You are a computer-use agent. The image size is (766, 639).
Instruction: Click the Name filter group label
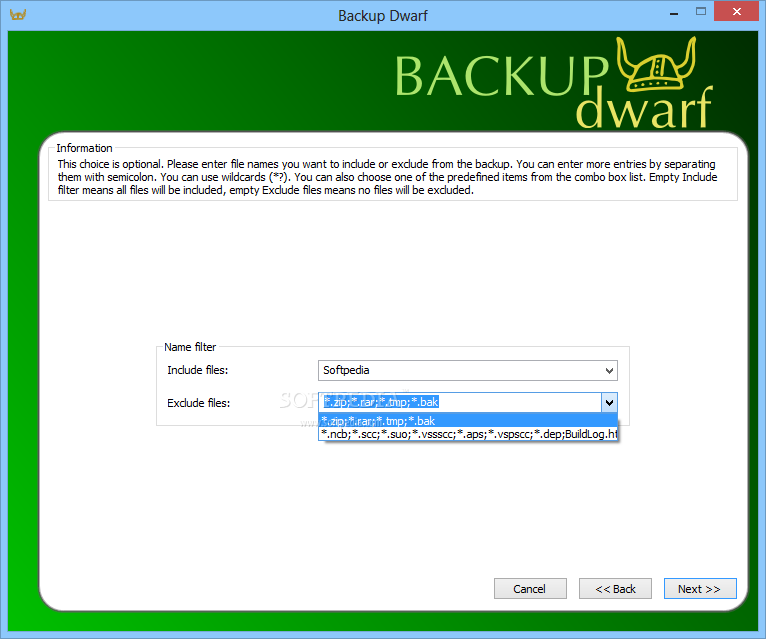[x=190, y=347]
